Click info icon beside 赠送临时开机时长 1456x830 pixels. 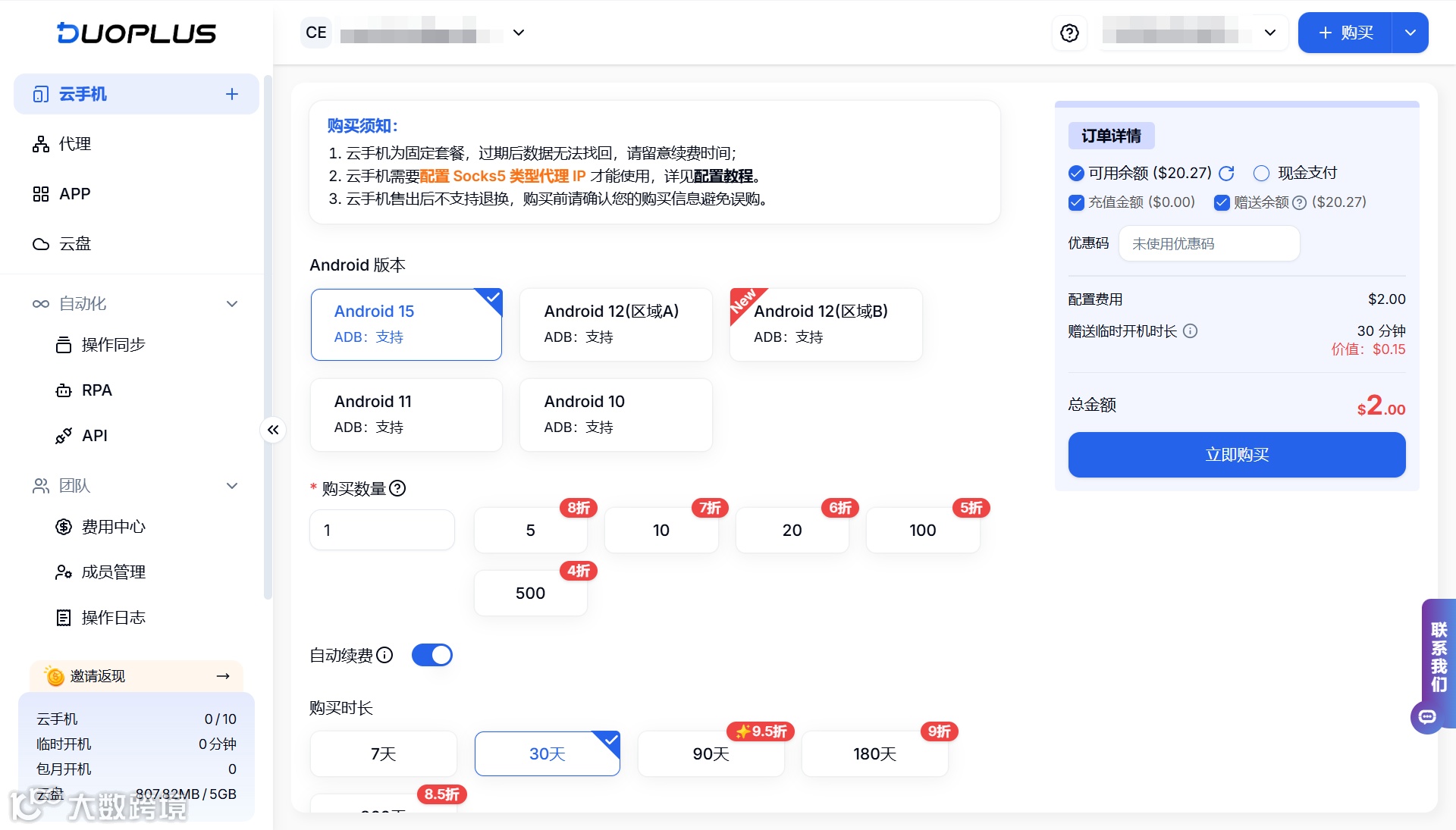pyautogui.click(x=1191, y=331)
